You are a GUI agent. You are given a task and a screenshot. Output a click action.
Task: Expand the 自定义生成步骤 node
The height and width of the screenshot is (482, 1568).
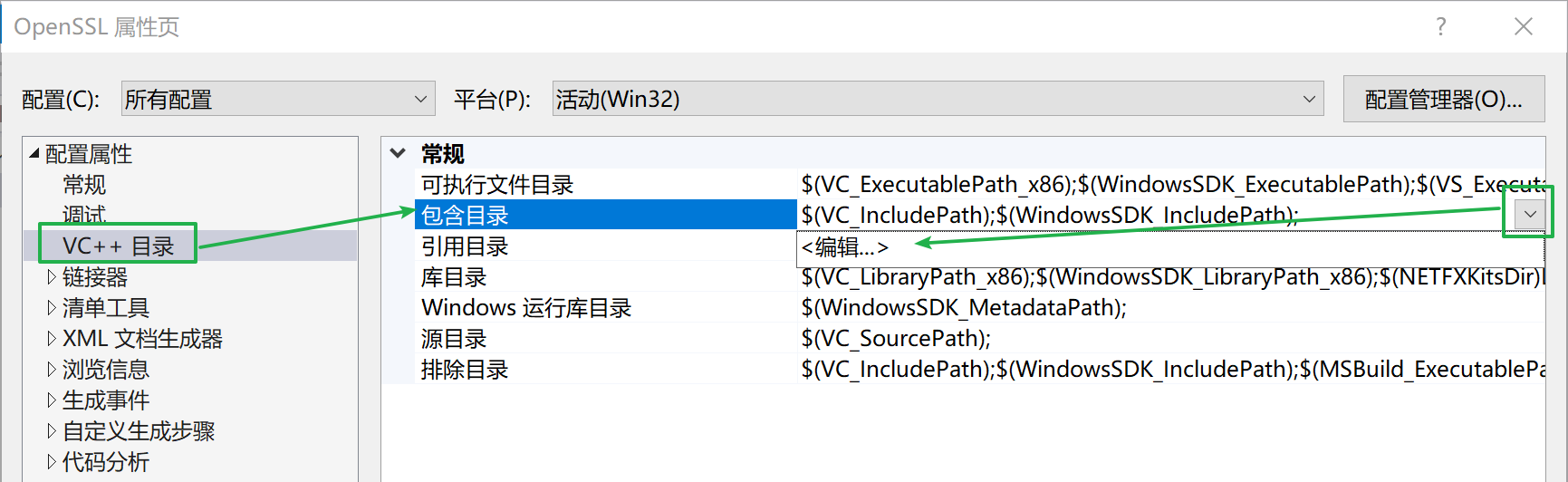pos(52,431)
